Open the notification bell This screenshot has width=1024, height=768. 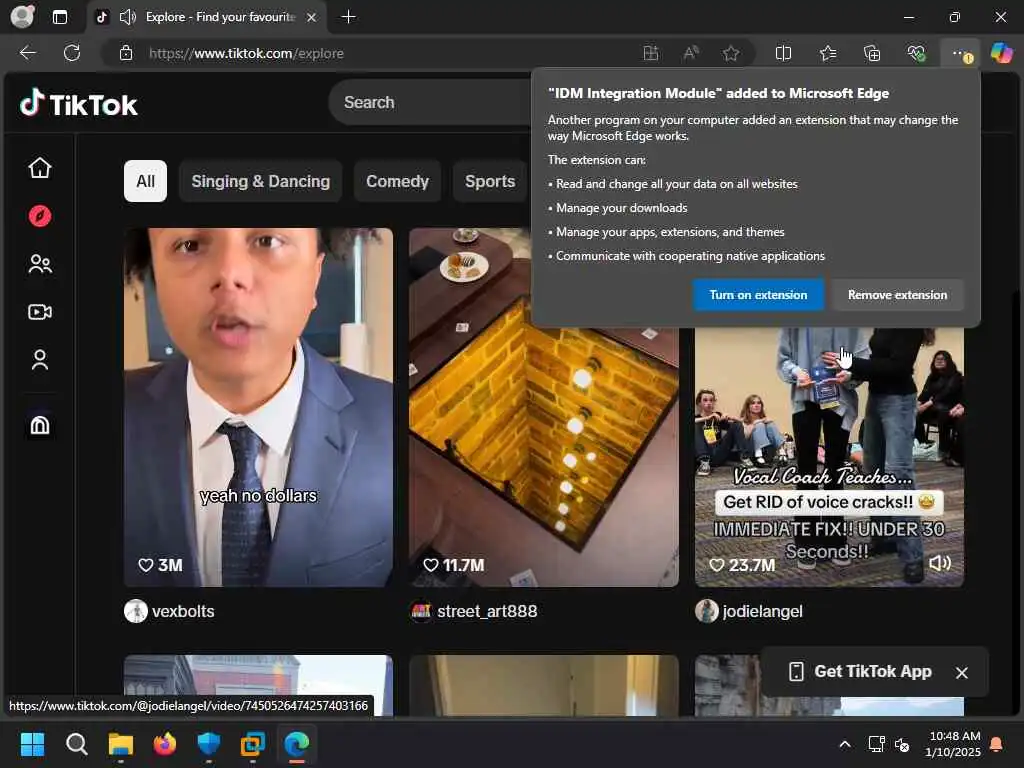pos(997,744)
